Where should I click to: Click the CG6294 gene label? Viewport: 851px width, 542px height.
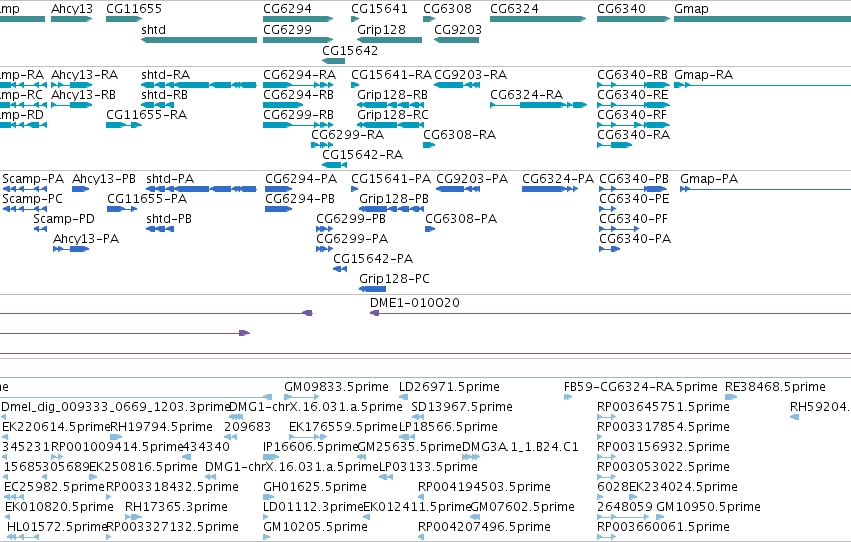coord(287,9)
